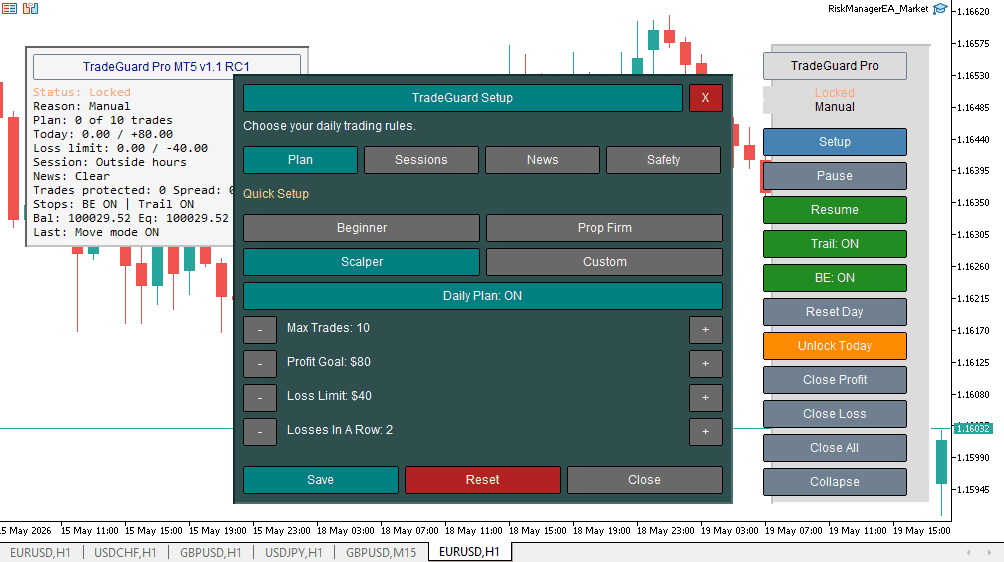Open the News tab
1004x562 pixels.
click(x=542, y=160)
